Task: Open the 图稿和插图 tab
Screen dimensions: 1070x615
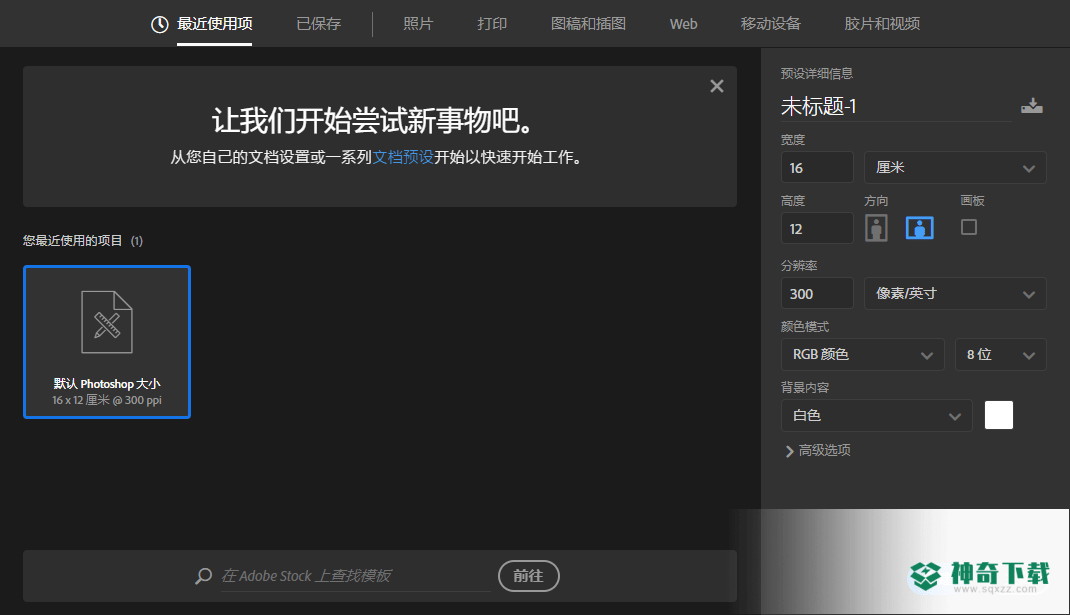Action: 588,24
